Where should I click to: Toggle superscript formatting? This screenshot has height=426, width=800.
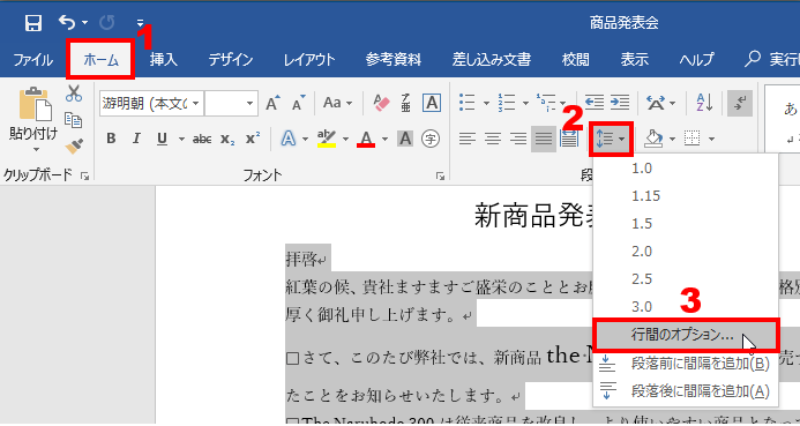click(x=253, y=138)
